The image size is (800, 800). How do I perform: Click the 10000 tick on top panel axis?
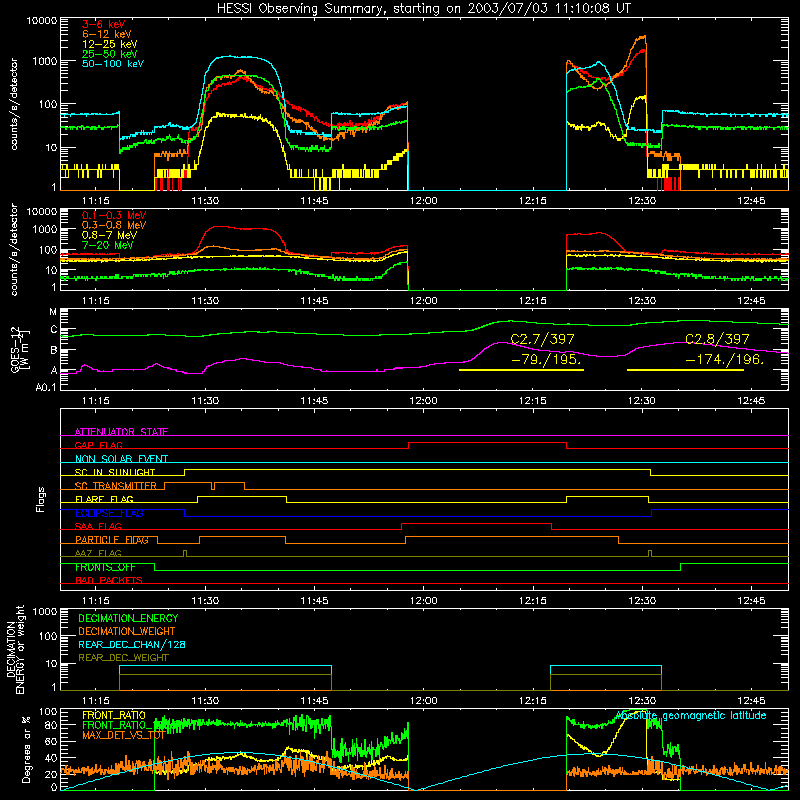[x=42, y=21]
